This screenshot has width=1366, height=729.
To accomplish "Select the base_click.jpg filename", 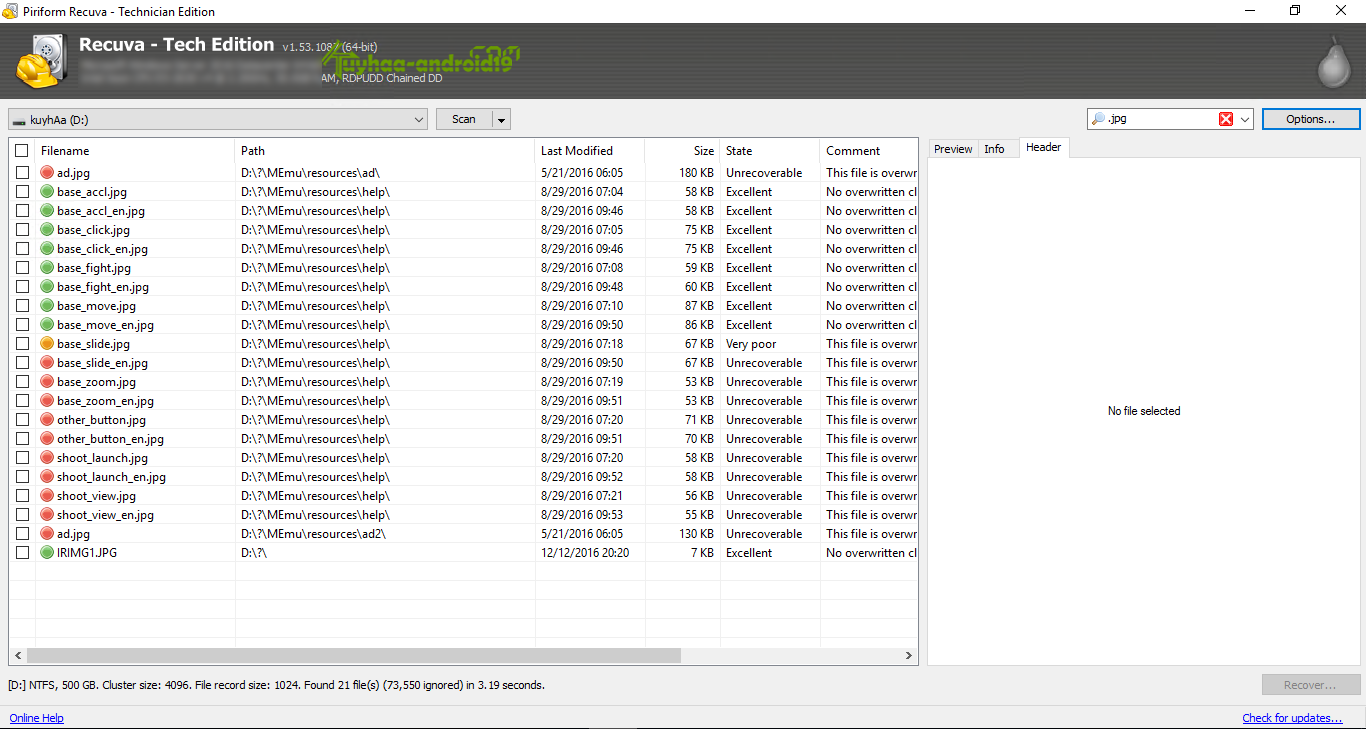I will pos(93,230).
